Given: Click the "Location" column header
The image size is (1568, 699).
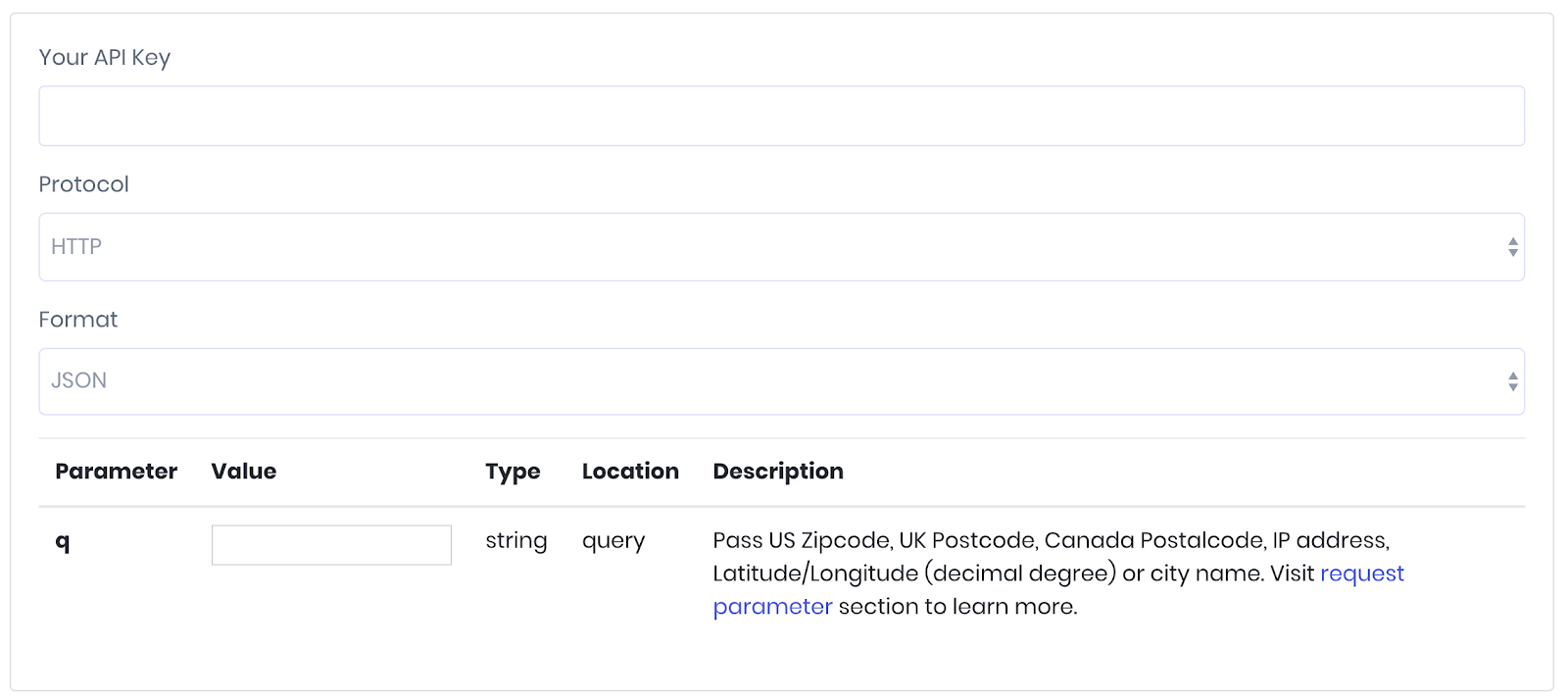Looking at the screenshot, I should pos(630,472).
